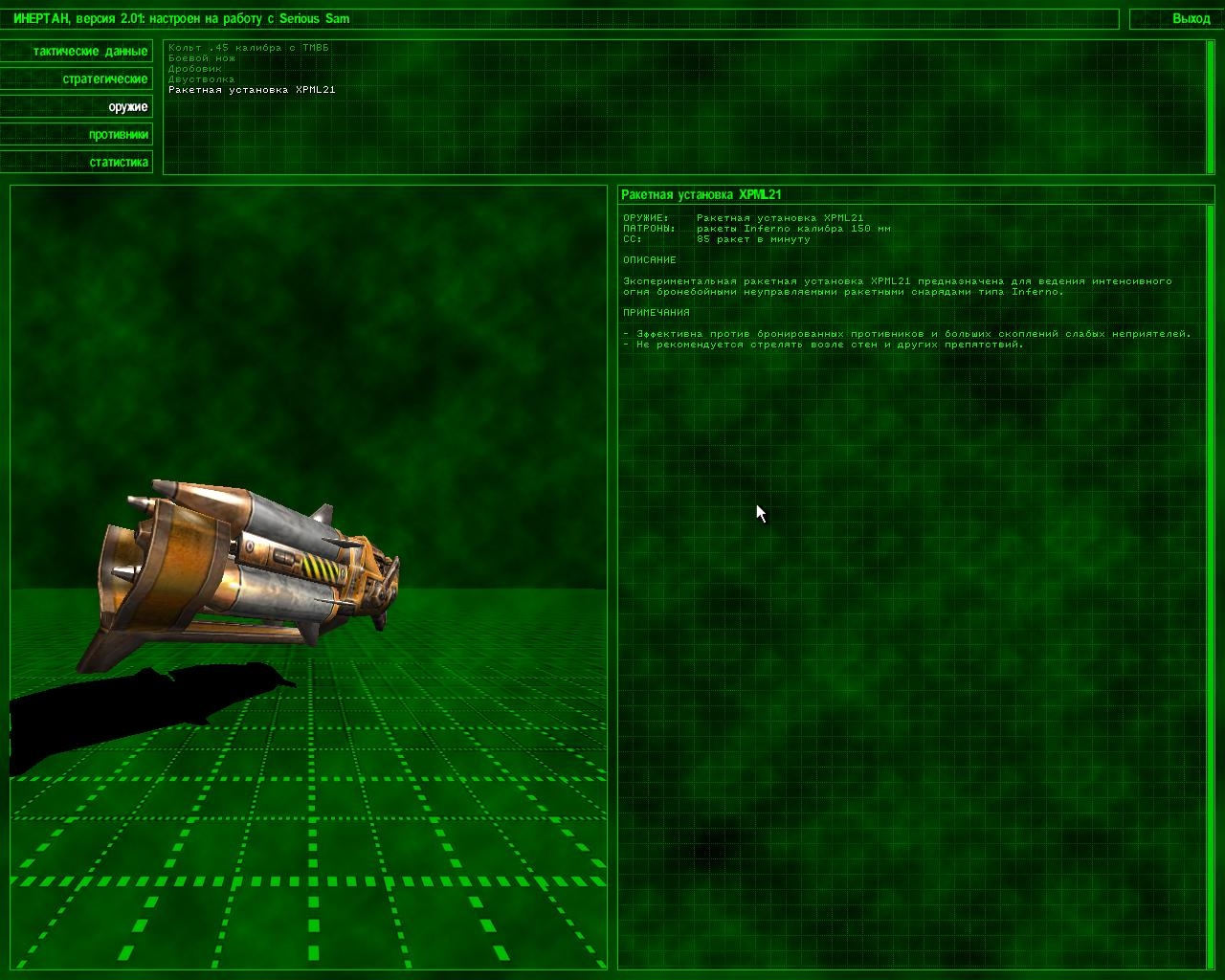Image resolution: width=1225 pixels, height=980 pixels.
Task: Click the description panel vertical scrollbar
Action: 1210,586
